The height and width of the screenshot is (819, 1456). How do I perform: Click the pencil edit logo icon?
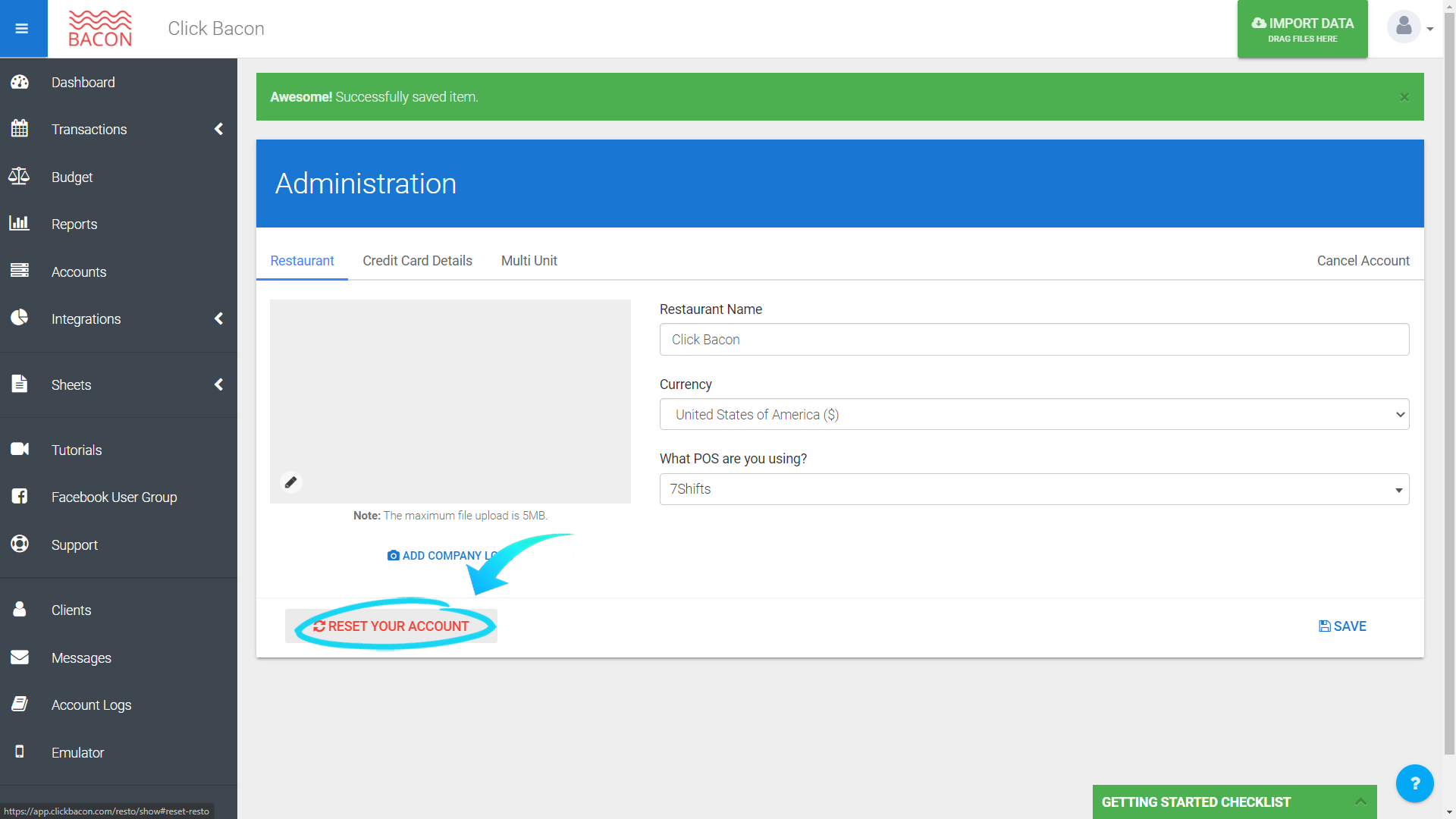coord(290,482)
